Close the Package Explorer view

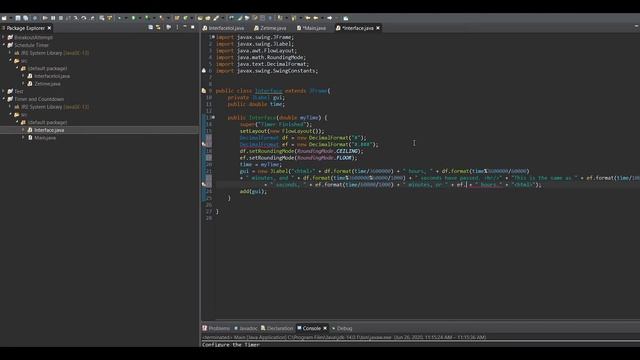(x=49, y=28)
